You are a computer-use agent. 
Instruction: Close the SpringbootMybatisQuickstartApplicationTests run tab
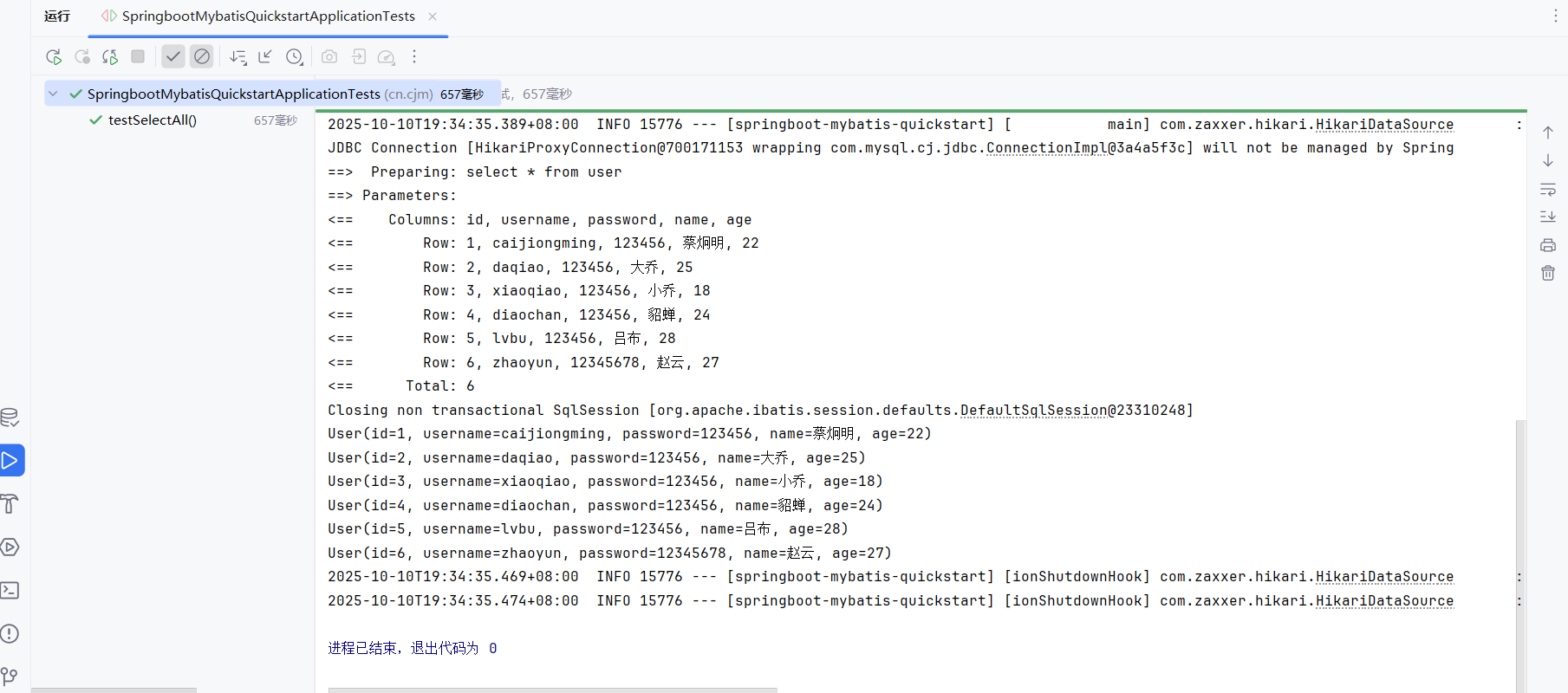coord(433,16)
